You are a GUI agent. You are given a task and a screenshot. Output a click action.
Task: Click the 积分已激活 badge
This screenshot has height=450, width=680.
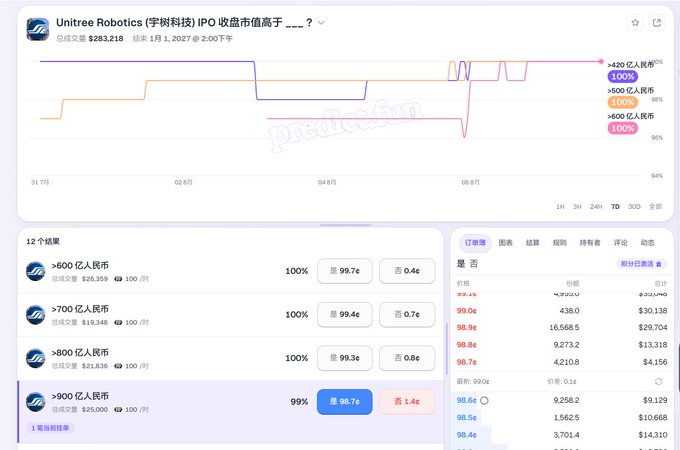[x=641, y=264]
